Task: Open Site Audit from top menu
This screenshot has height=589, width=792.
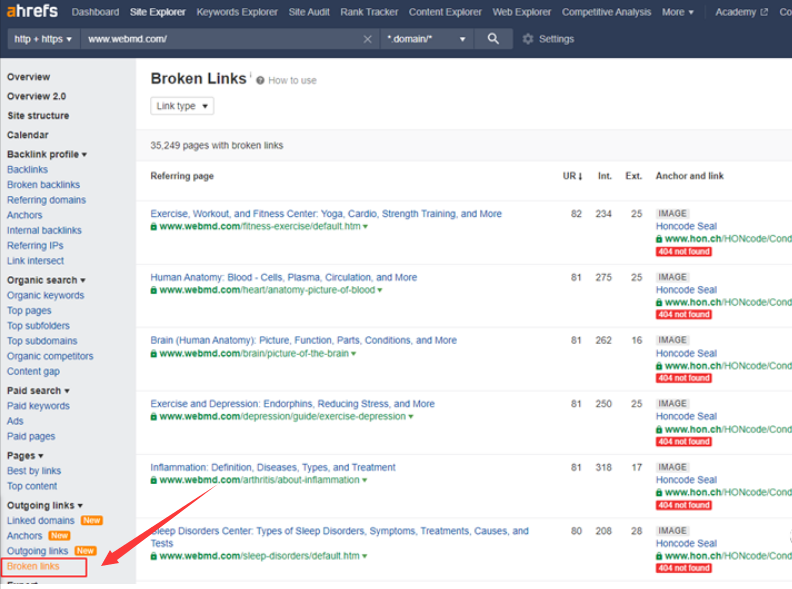Action: pos(310,12)
